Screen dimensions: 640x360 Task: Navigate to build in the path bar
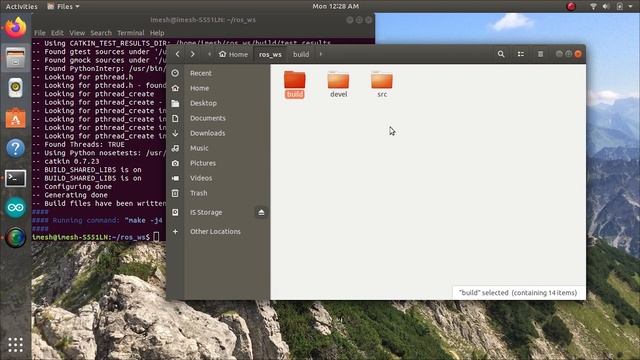301,54
